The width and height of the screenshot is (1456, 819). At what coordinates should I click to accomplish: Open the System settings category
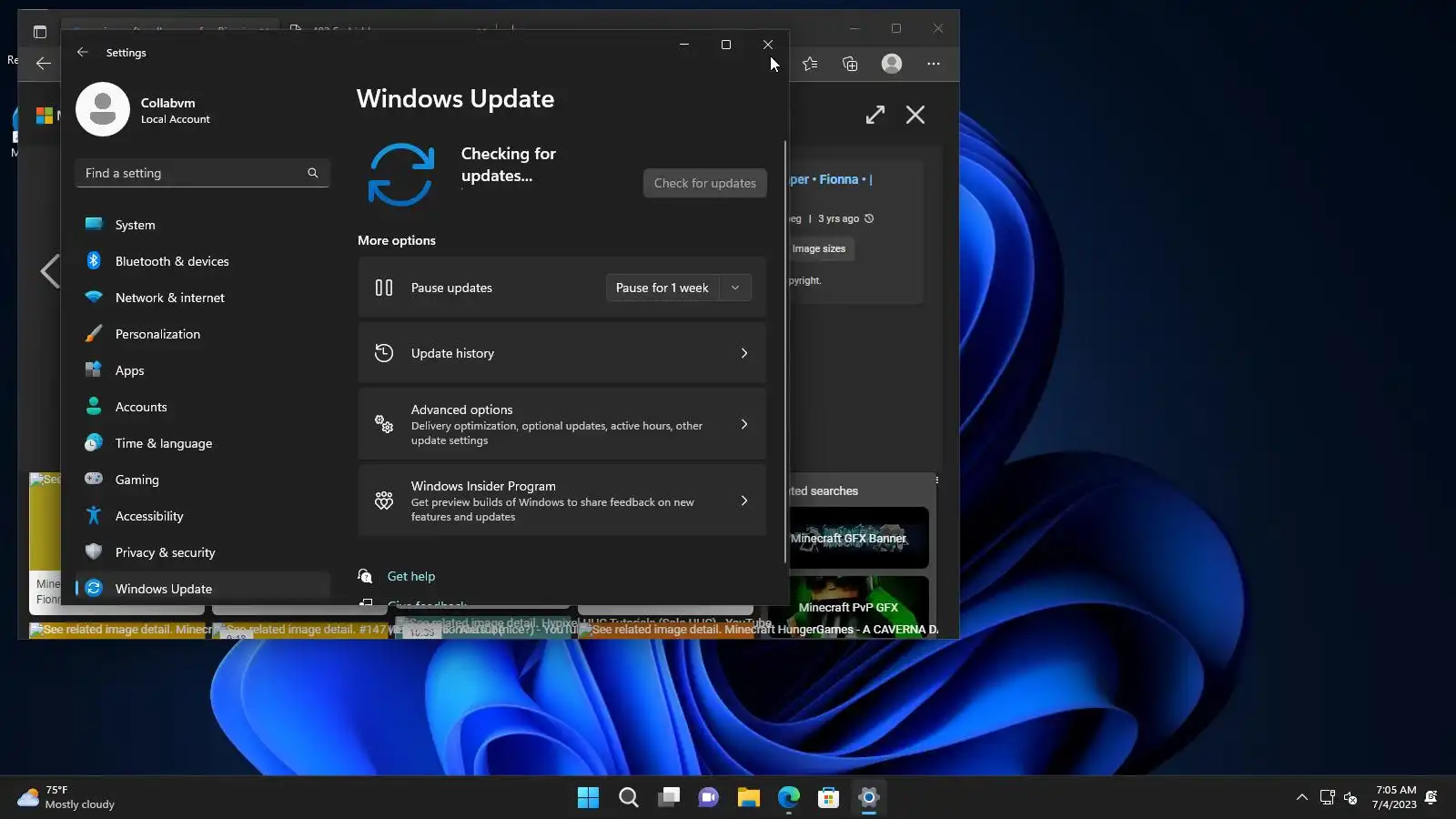202,225
